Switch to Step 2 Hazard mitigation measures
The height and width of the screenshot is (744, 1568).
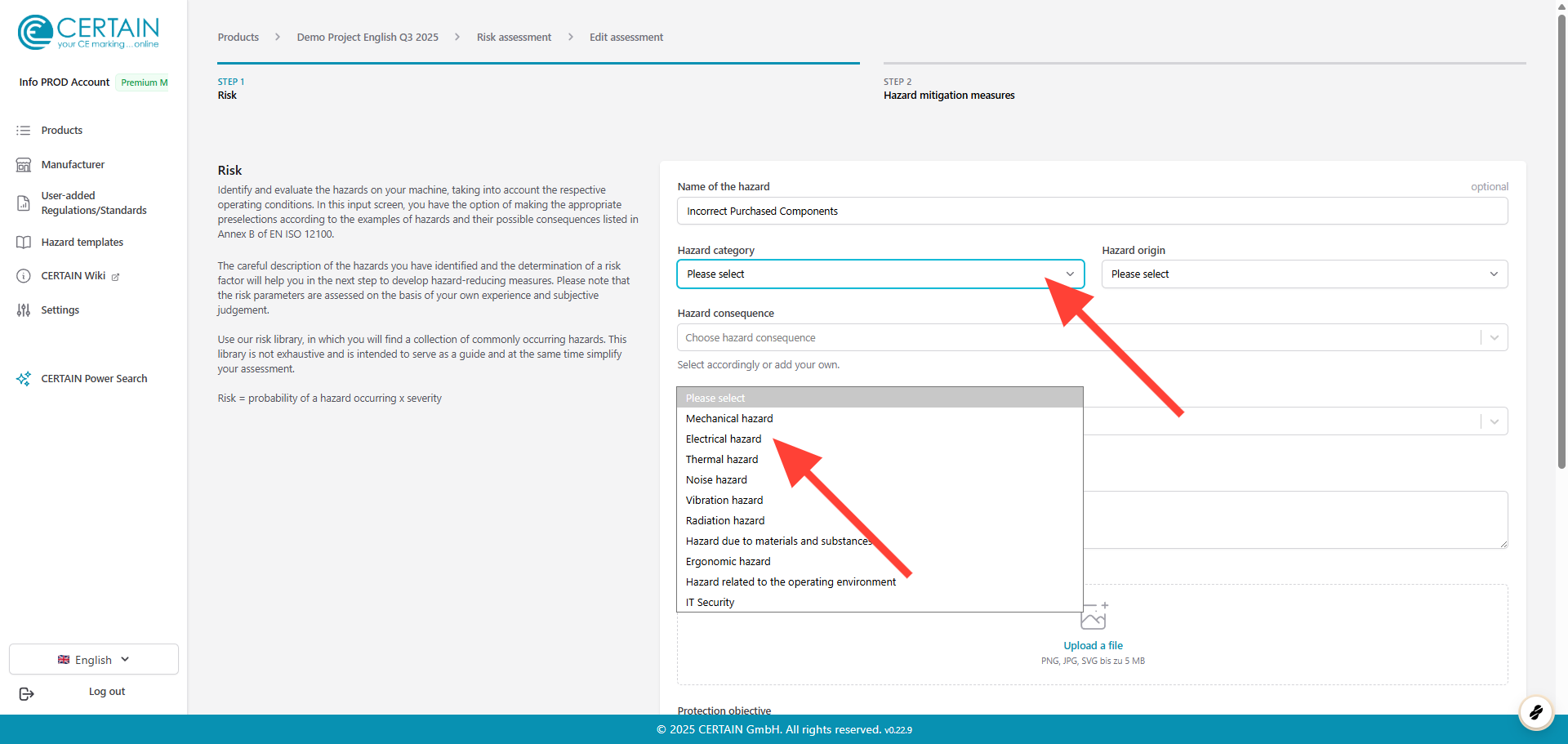click(1205, 82)
